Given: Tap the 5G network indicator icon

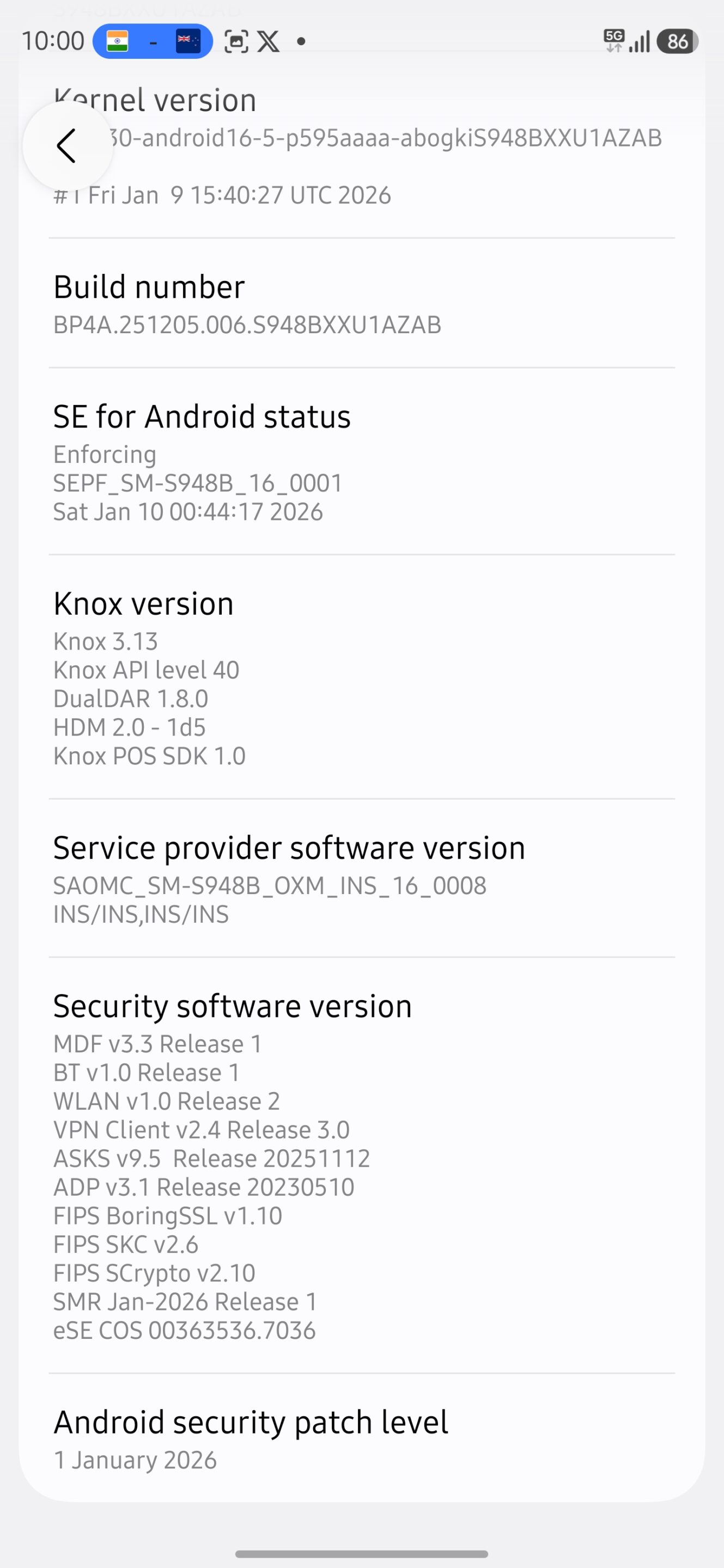Looking at the screenshot, I should pos(614,41).
